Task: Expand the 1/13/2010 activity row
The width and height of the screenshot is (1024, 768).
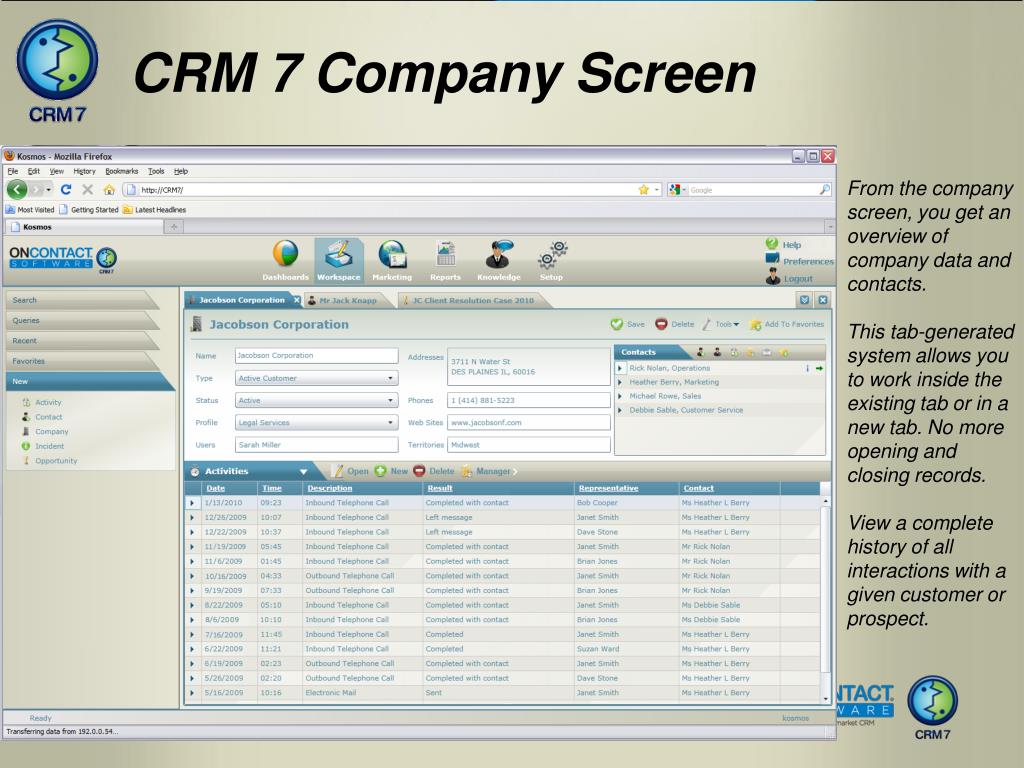Action: tap(192, 503)
